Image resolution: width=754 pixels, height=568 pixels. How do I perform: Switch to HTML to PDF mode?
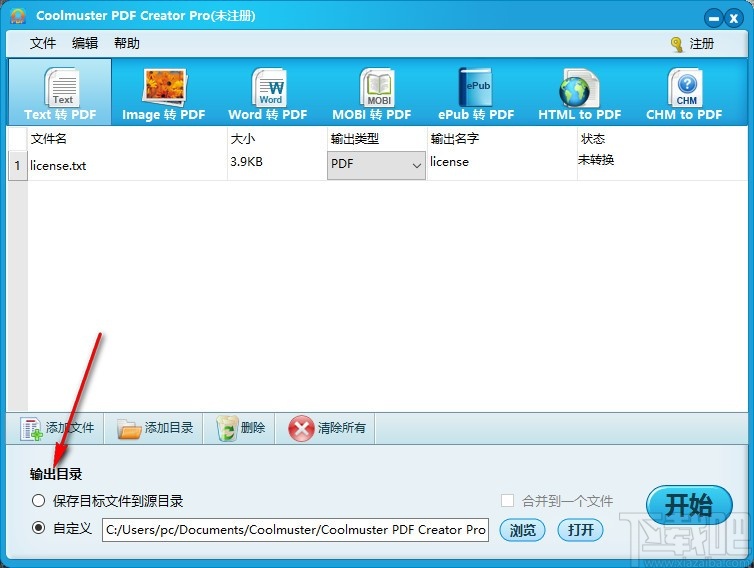point(580,92)
